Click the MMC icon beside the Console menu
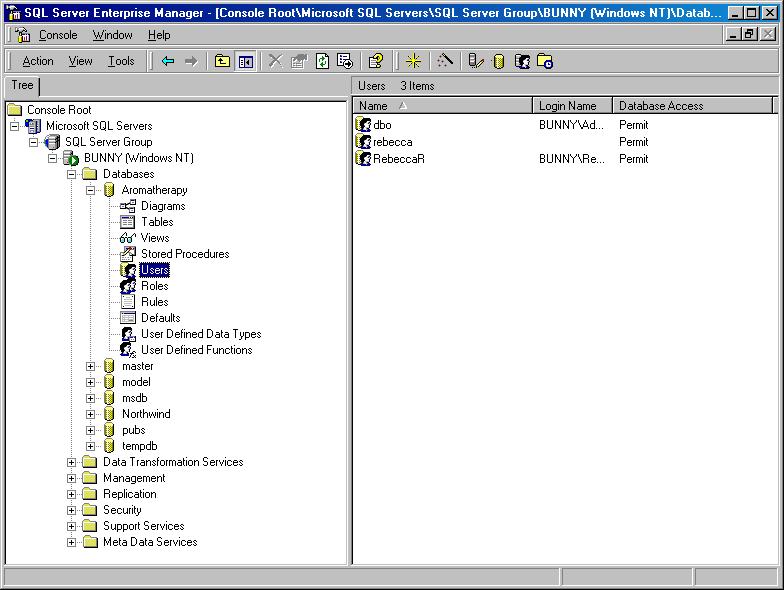784x590 pixels. (x=22, y=35)
